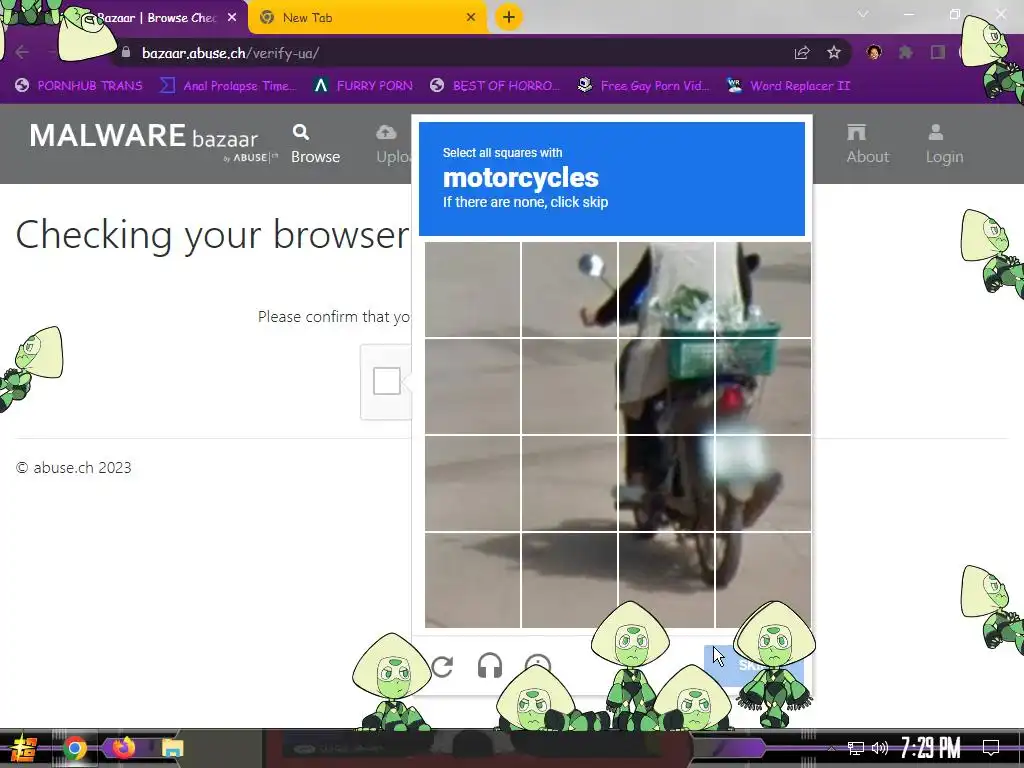This screenshot has width=1024, height=768.
Task: Click the © abuse.ch 2023 footer text
Action: [x=74, y=468]
